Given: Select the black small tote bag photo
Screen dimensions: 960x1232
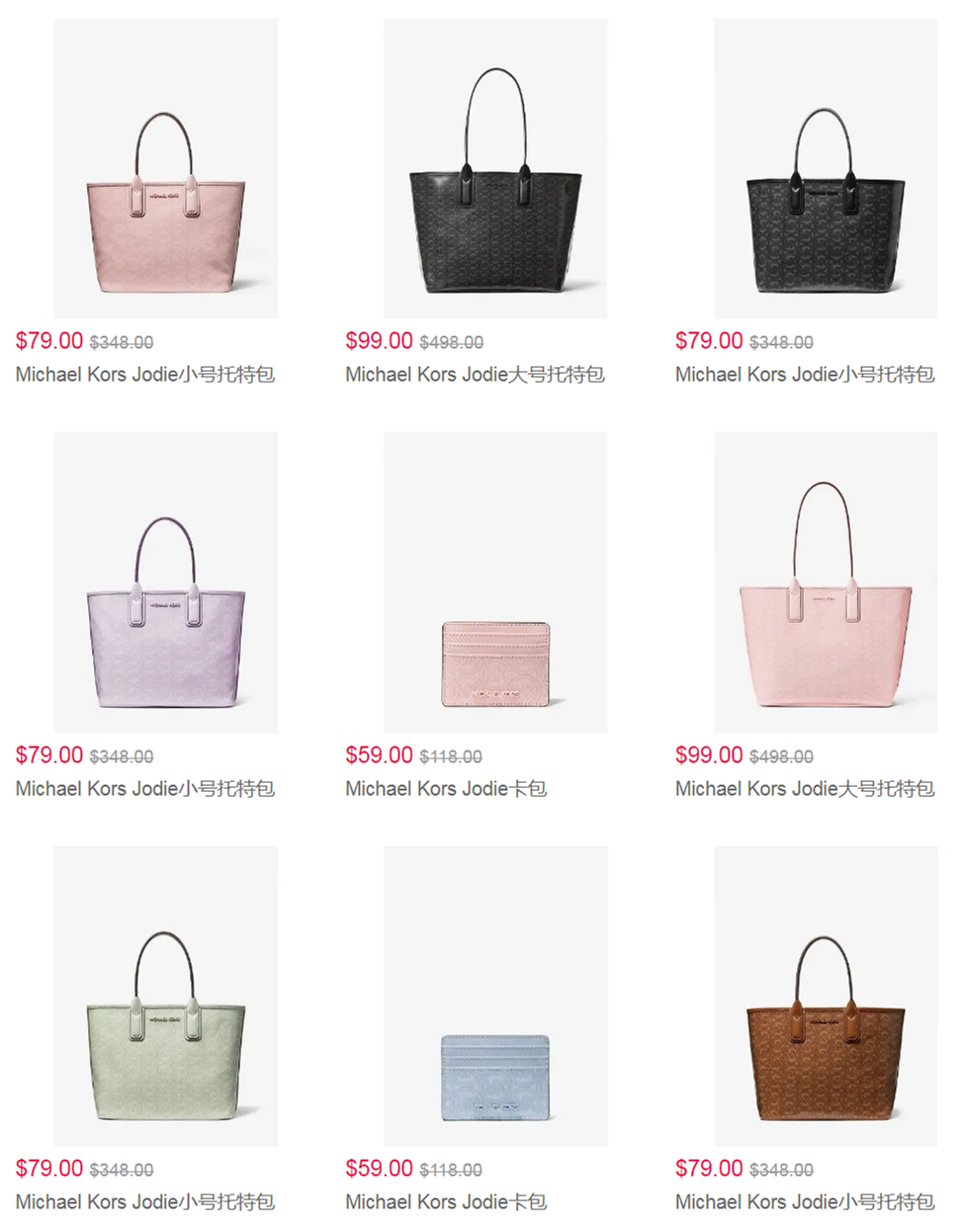Looking at the screenshot, I should 826,168.
